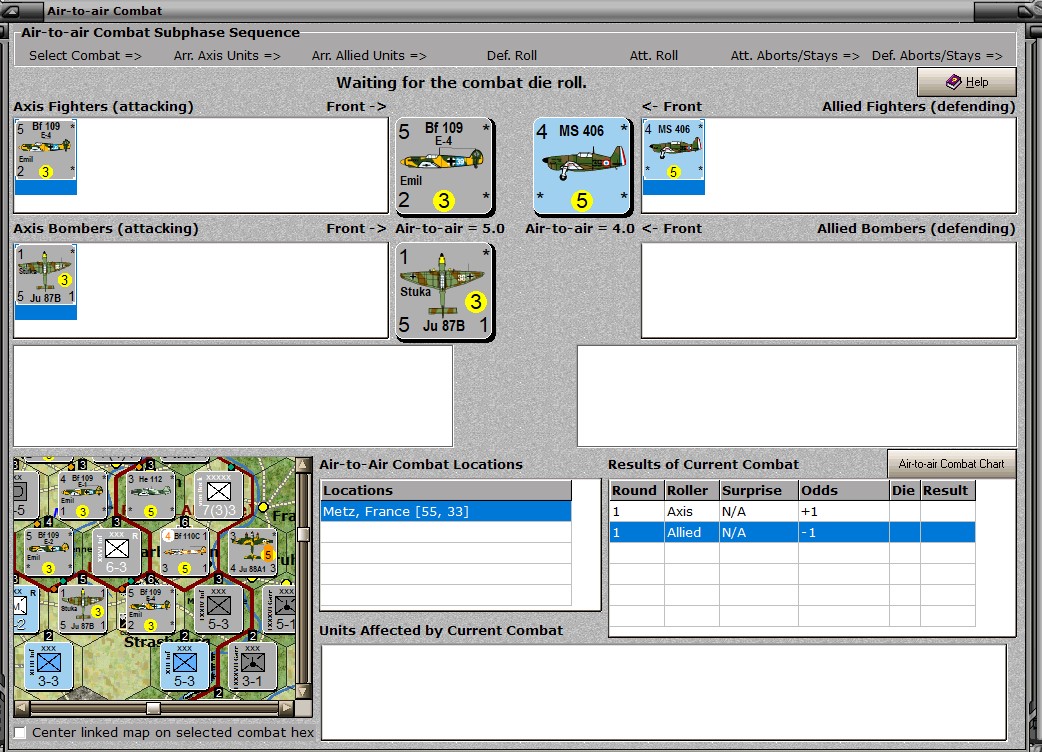1042x752 pixels.
Task: Click the map vertical scrollbar thumb
Action: coord(303,534)
